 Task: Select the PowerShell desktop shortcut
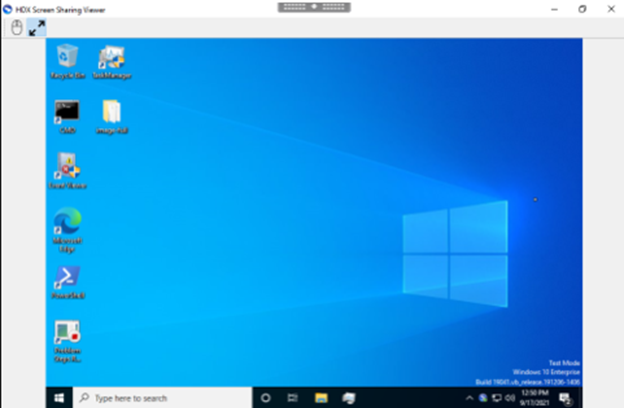pyautogui.click(x=68, y=282)
